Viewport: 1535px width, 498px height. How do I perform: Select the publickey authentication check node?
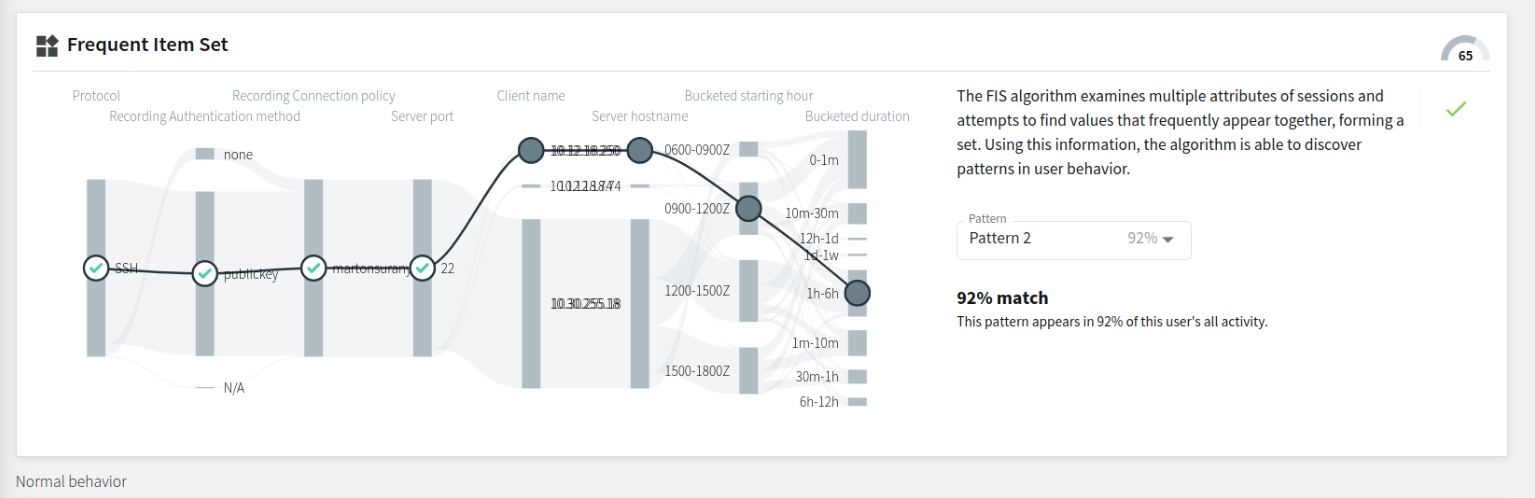(205, 273)
